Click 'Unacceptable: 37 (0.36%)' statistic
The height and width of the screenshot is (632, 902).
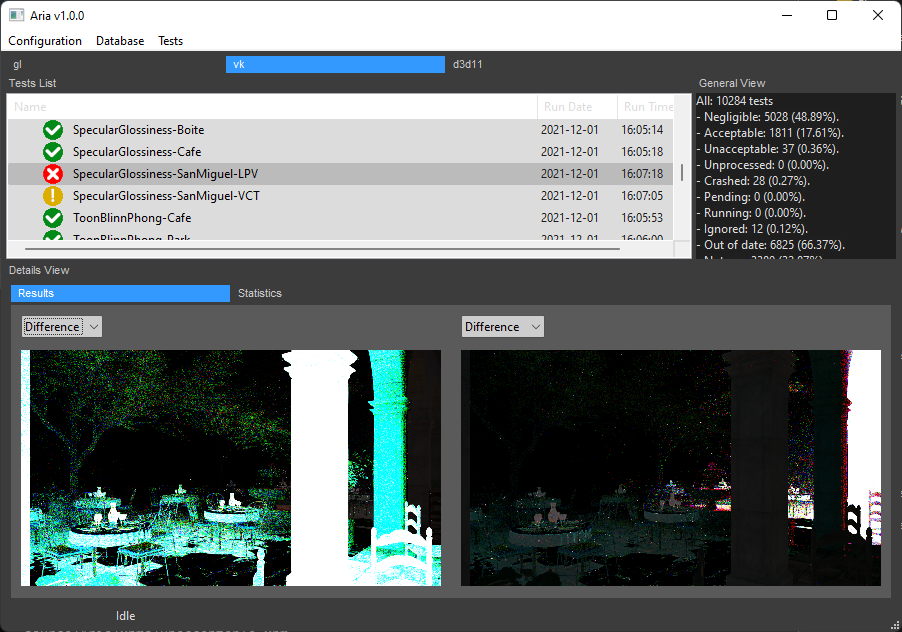click(x=768, y=150)
